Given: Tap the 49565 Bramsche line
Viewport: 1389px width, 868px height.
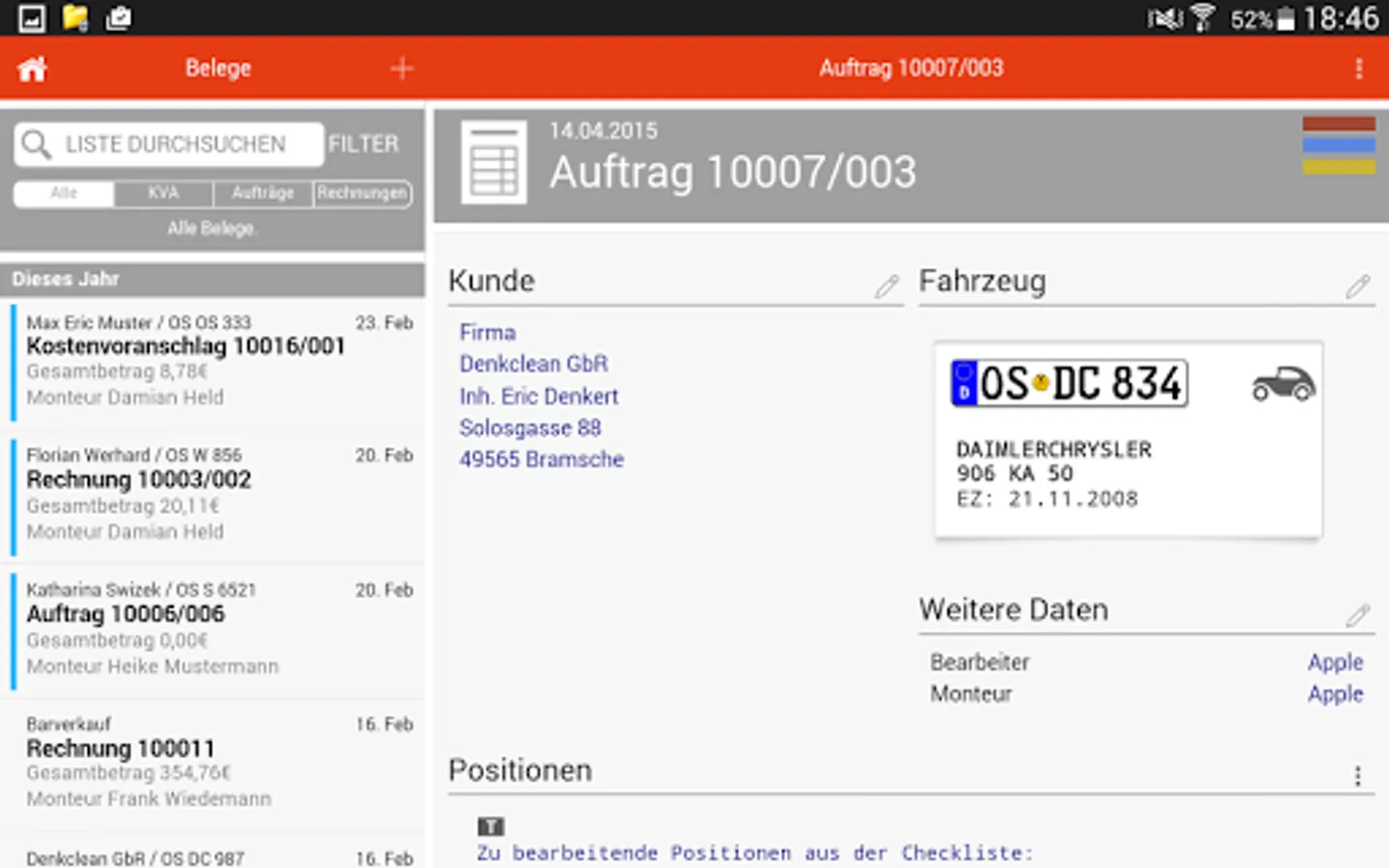Looking at the screenshot, I should (541, 459).
